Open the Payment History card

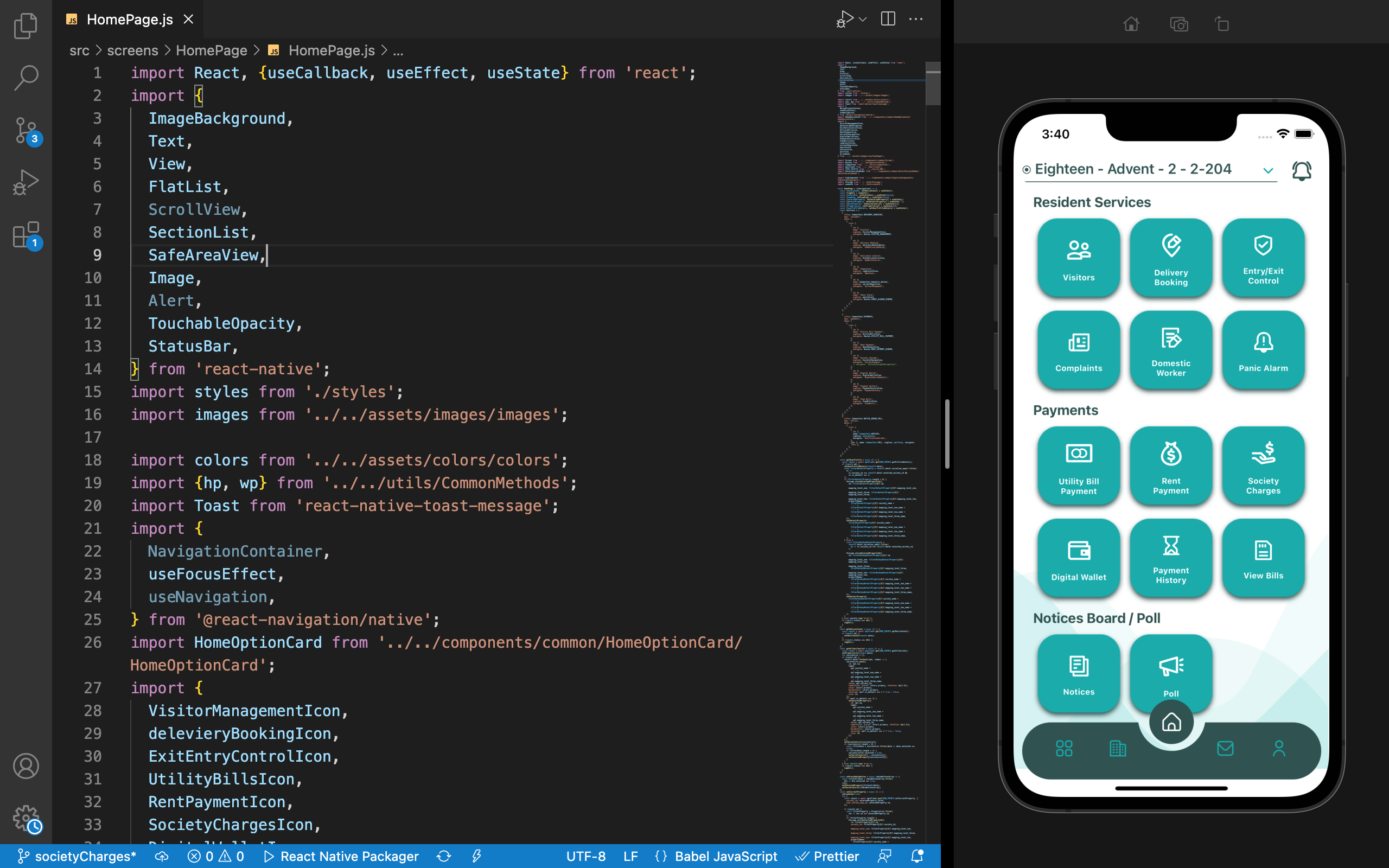(x=1171, y=558)
